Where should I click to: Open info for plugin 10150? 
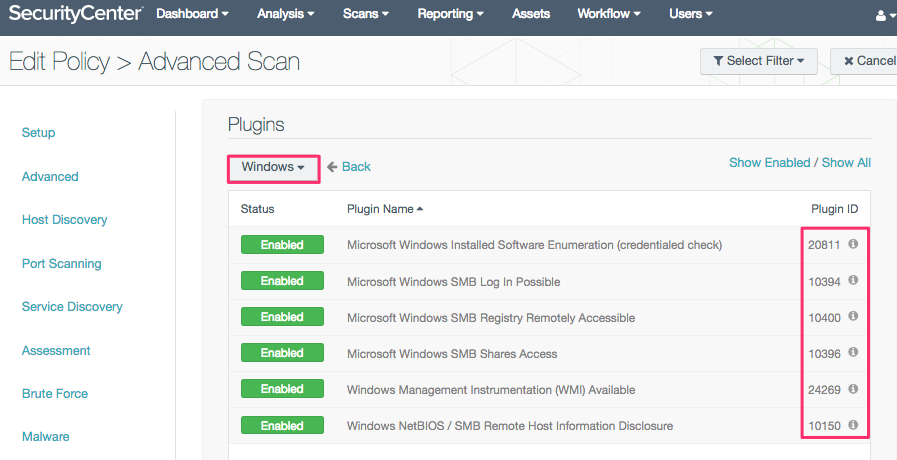coord(852,425)
